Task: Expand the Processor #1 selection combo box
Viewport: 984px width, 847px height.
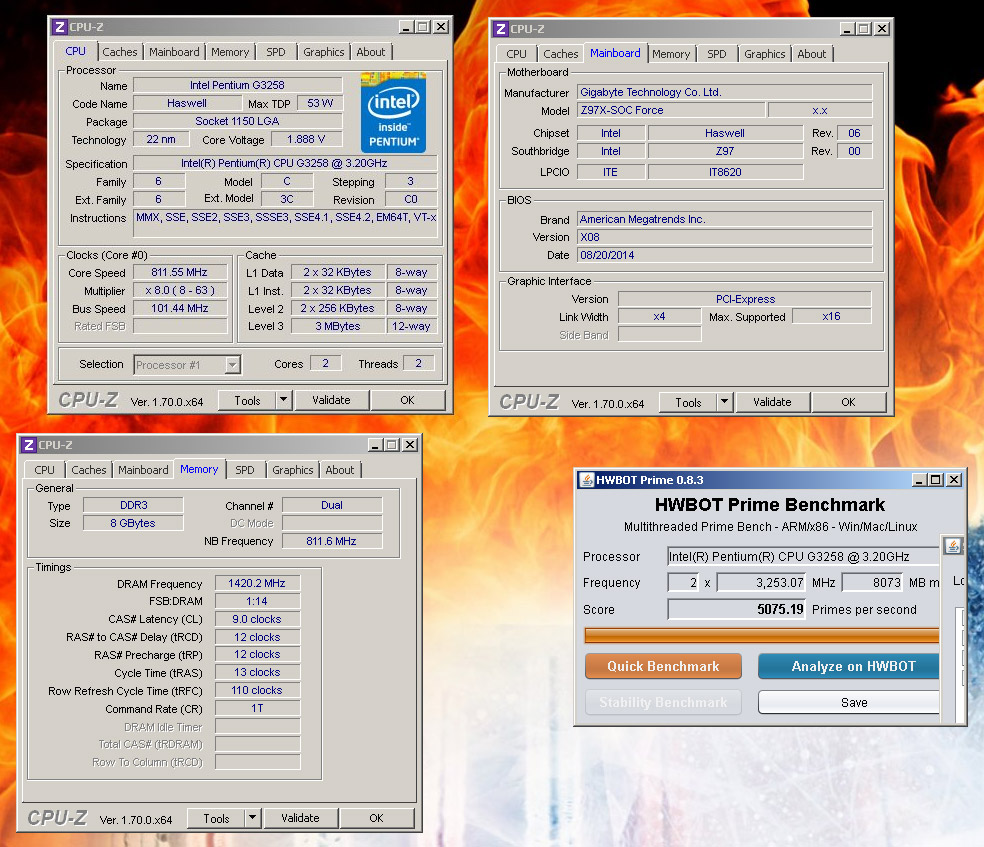Action: tap(233, 365)
